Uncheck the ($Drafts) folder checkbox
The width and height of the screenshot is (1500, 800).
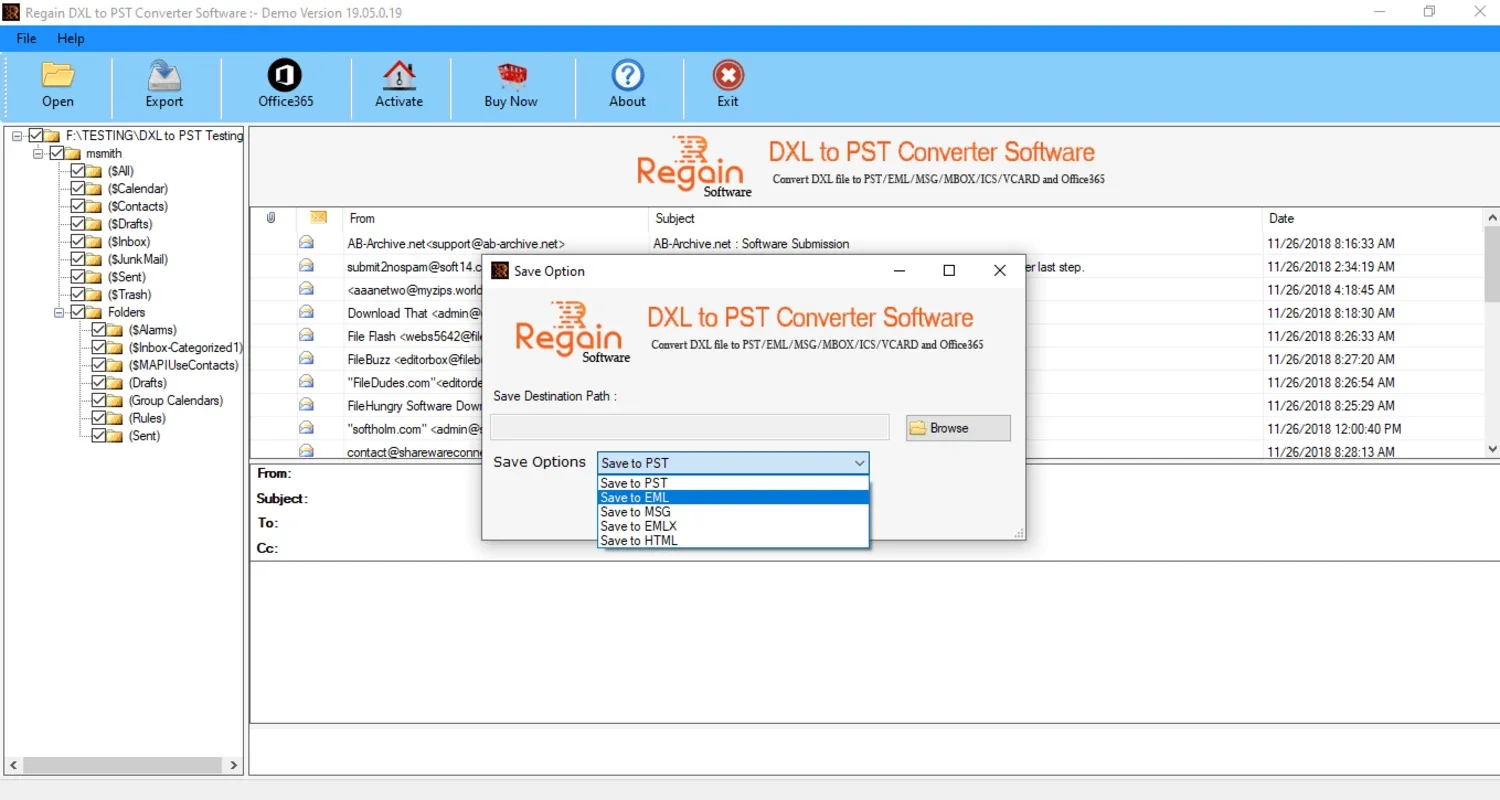coord(78,224)
